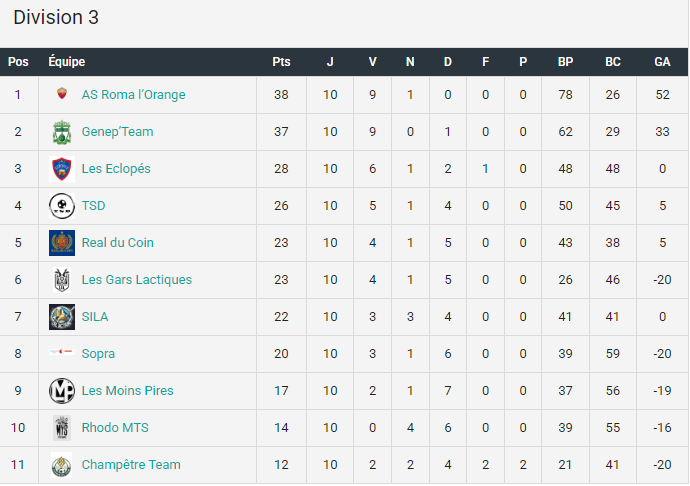Click the Pts column header

point(281,62)
